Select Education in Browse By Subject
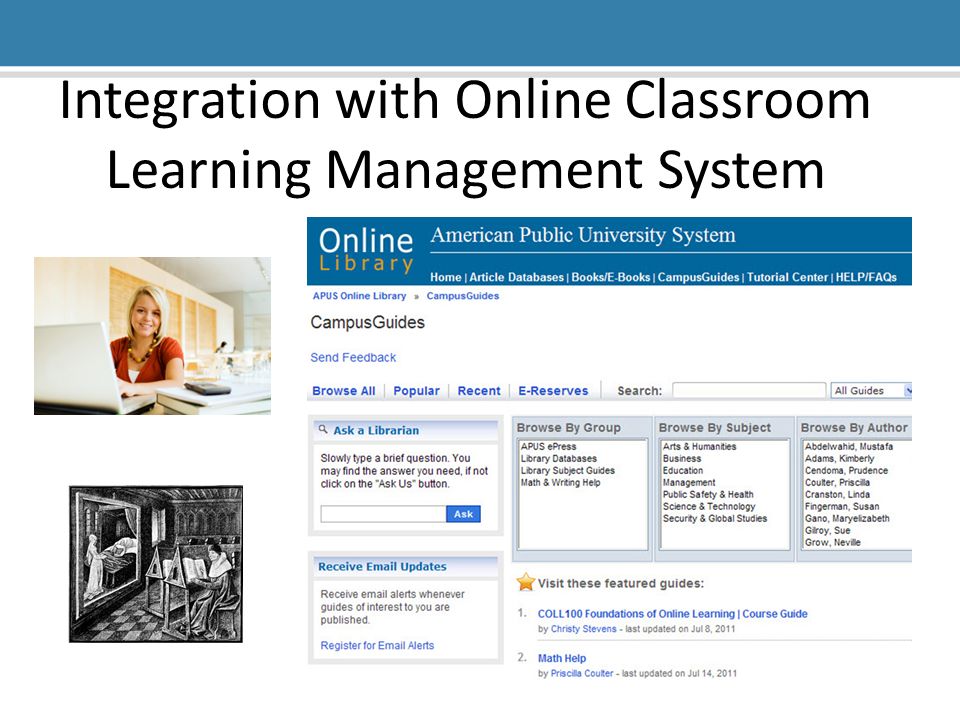 point(683,470)
